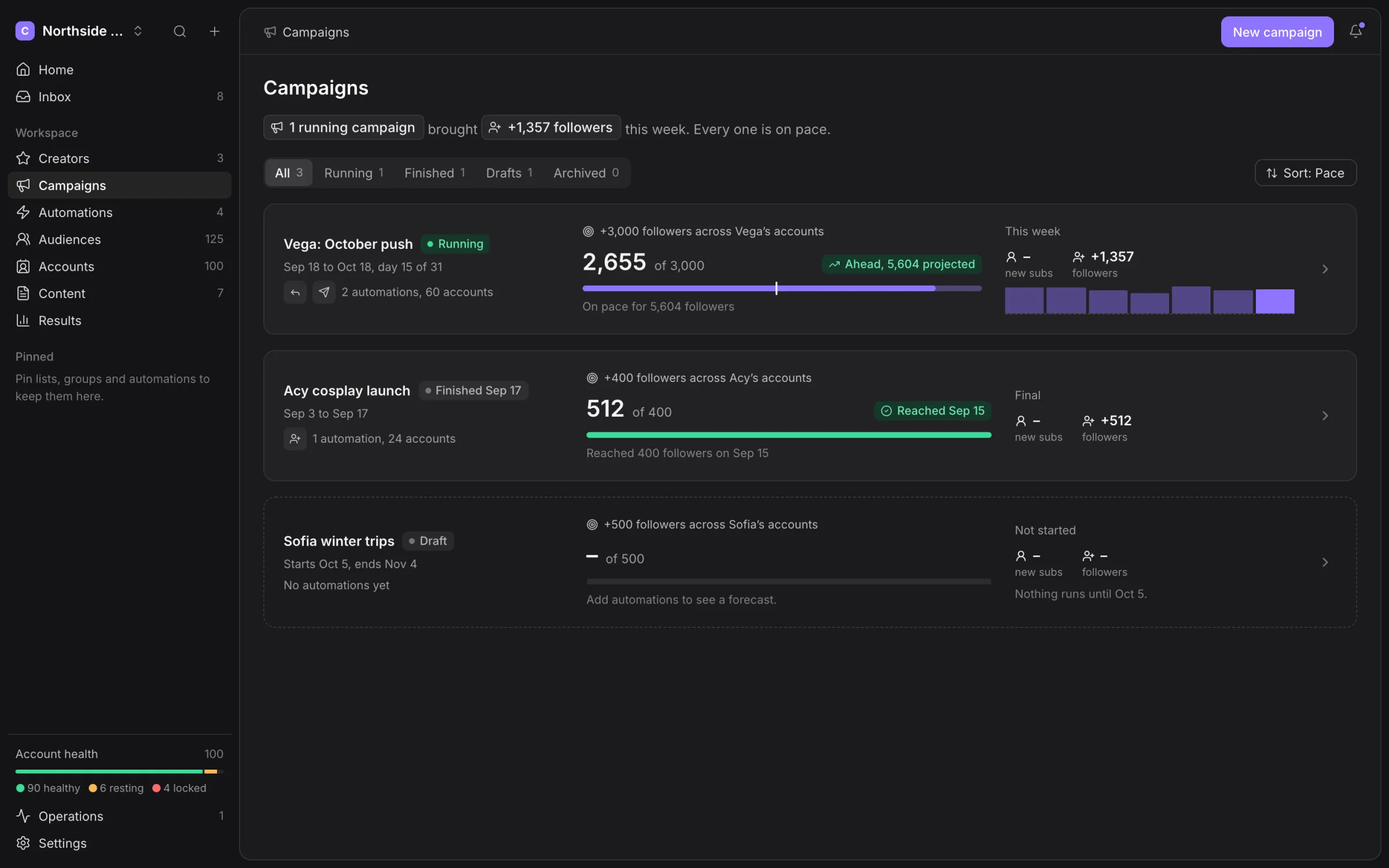Open Accounts in the sidebar
Image resolution: width=1389 pixels, height=868 pixels.
coord(119,266)
